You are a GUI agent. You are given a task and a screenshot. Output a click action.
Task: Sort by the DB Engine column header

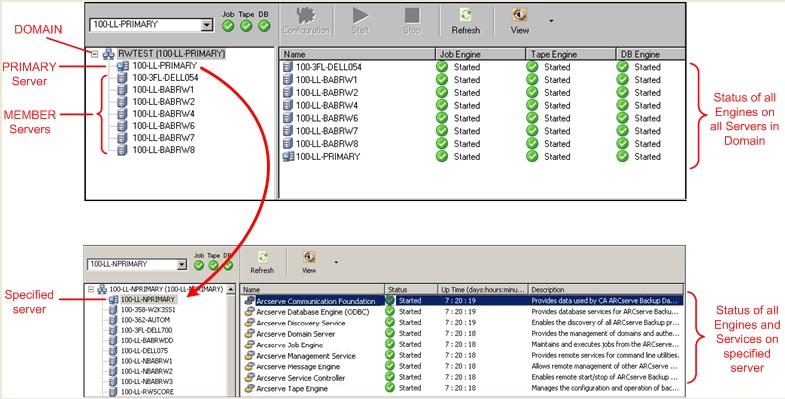point(650,54)
